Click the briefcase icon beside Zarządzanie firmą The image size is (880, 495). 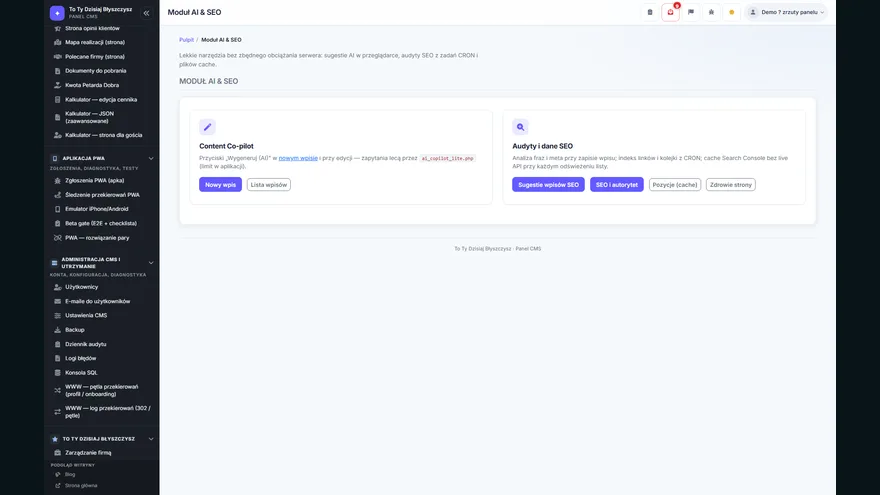click(x=57, y=453)
